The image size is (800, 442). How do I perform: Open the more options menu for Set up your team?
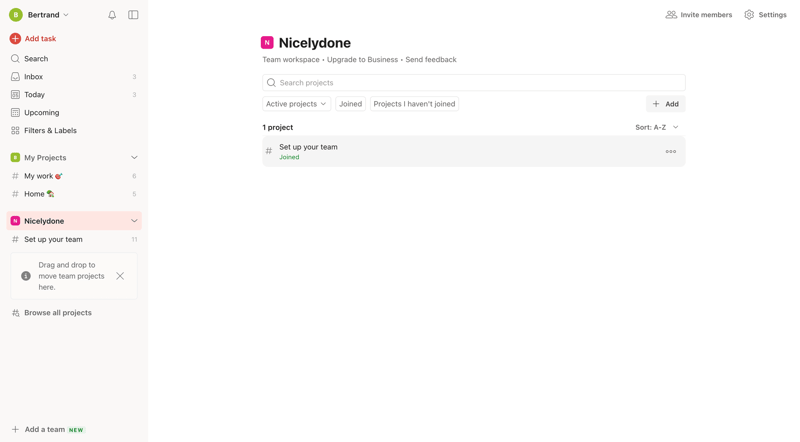coord(671,152)
